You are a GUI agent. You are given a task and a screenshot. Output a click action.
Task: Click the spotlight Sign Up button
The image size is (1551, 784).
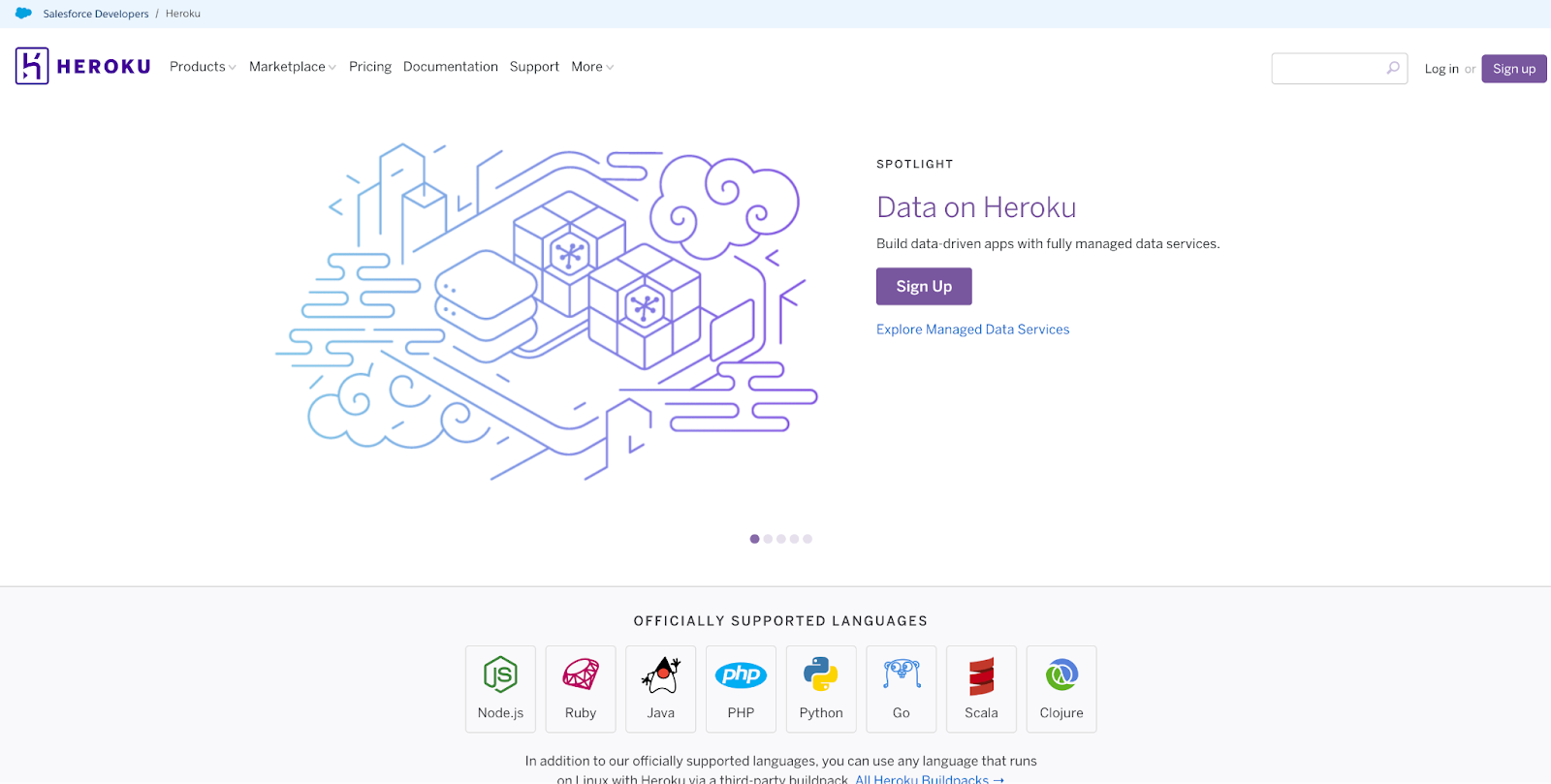click(x=924, y=287)
